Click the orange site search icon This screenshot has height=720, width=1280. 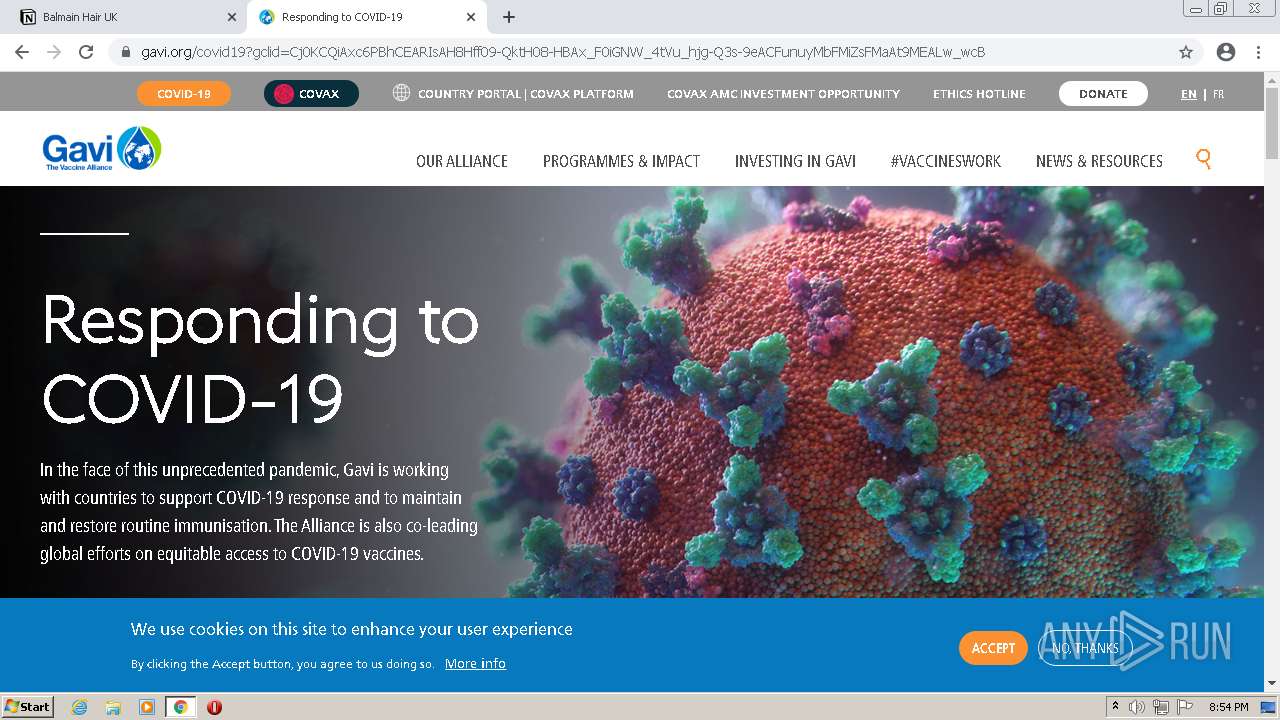(1204, 159)
